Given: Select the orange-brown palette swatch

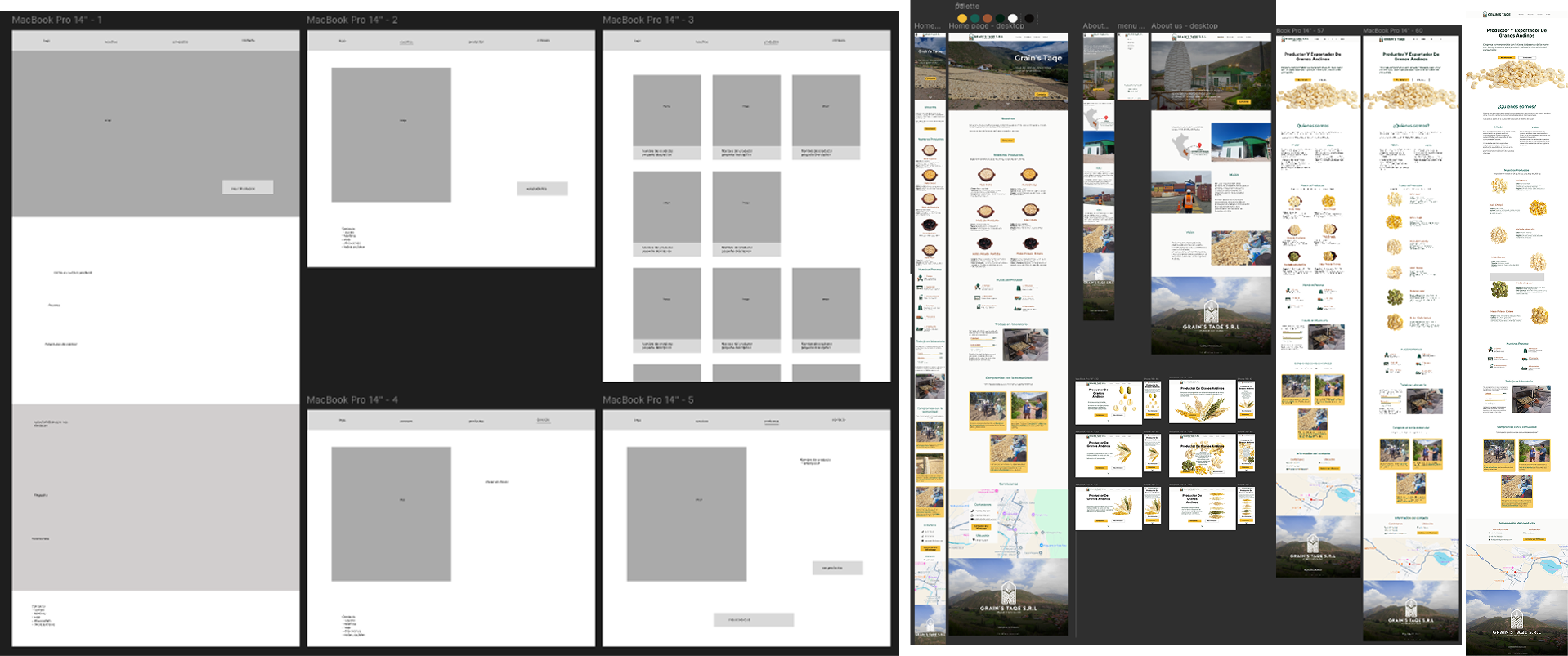Looking at the screenshot, I should tap(988, 18).
